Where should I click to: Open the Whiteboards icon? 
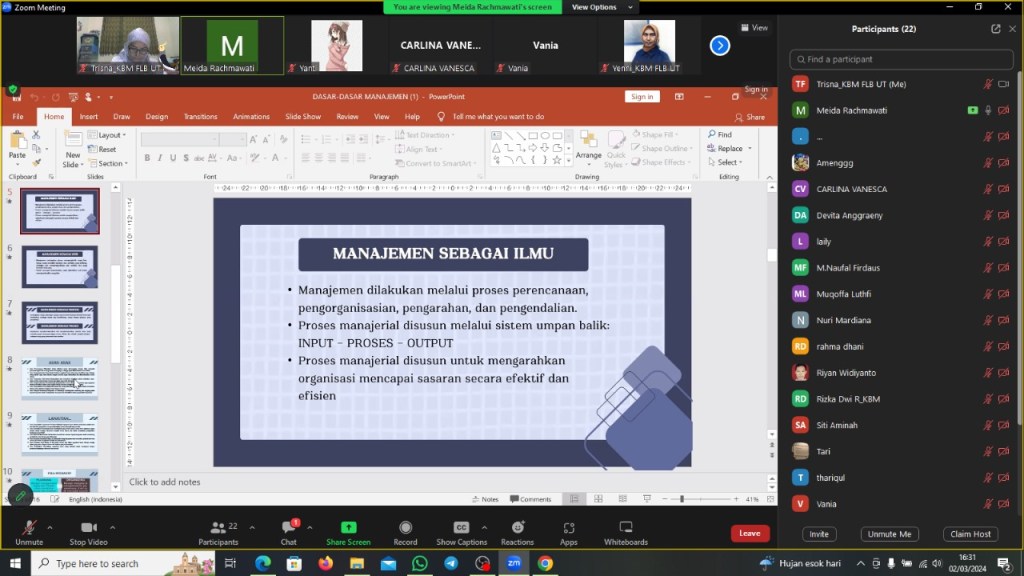coord(625,530)
